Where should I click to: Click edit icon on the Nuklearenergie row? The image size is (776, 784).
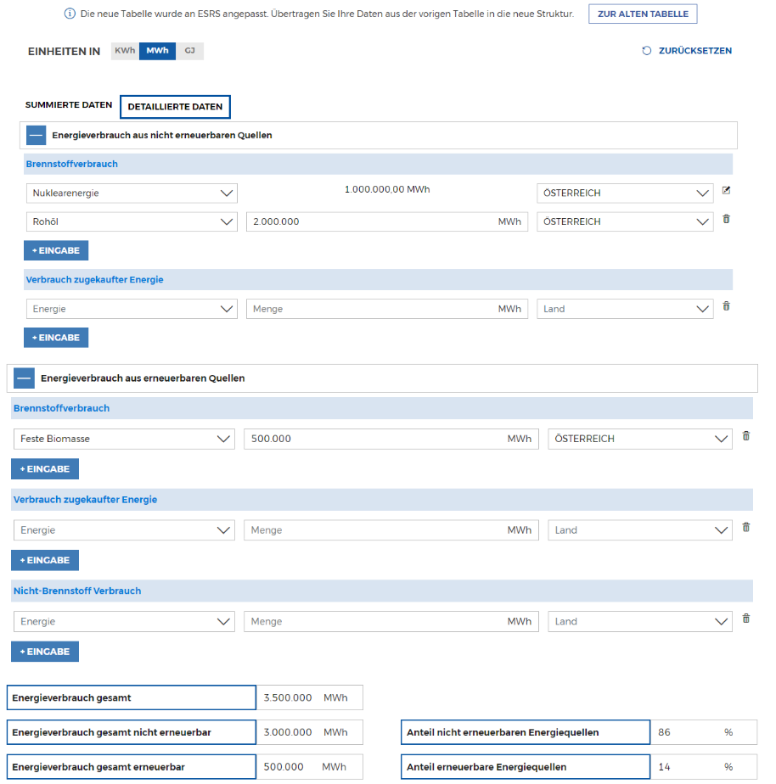pos(726,190)
